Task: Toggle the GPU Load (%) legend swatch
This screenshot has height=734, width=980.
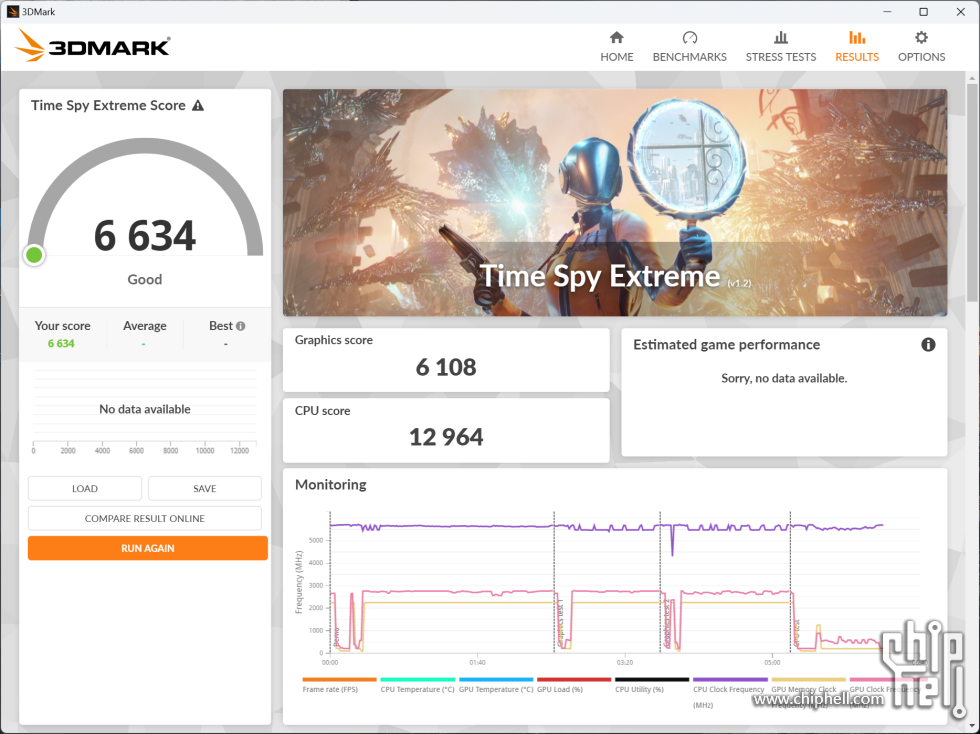Action: [x=574, y=679]
